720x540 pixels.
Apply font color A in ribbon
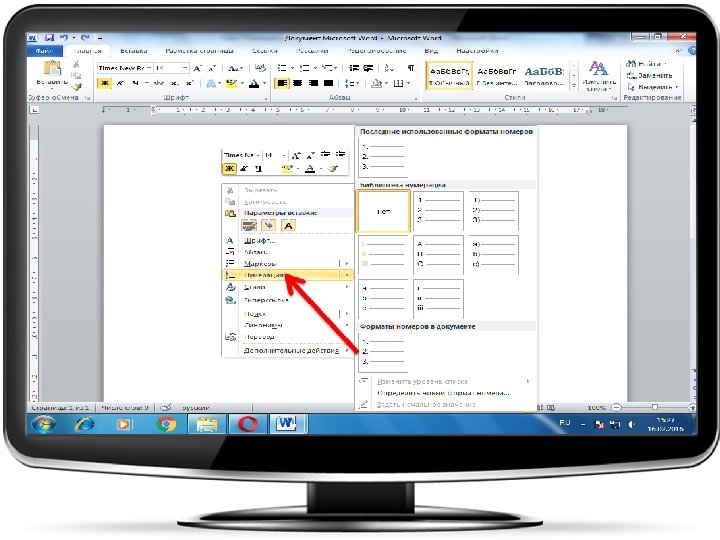point(254,83)
